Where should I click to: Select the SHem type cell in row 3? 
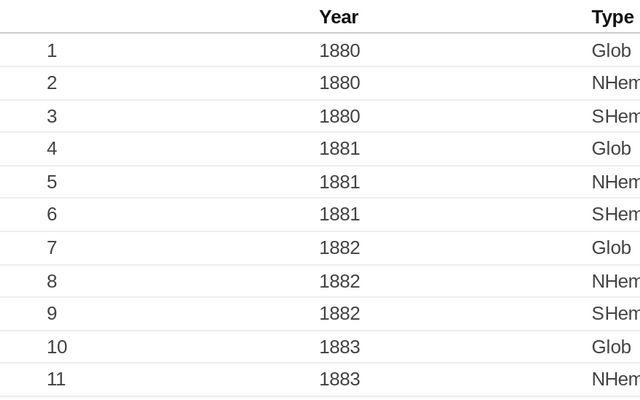click(x=615, y=116)
